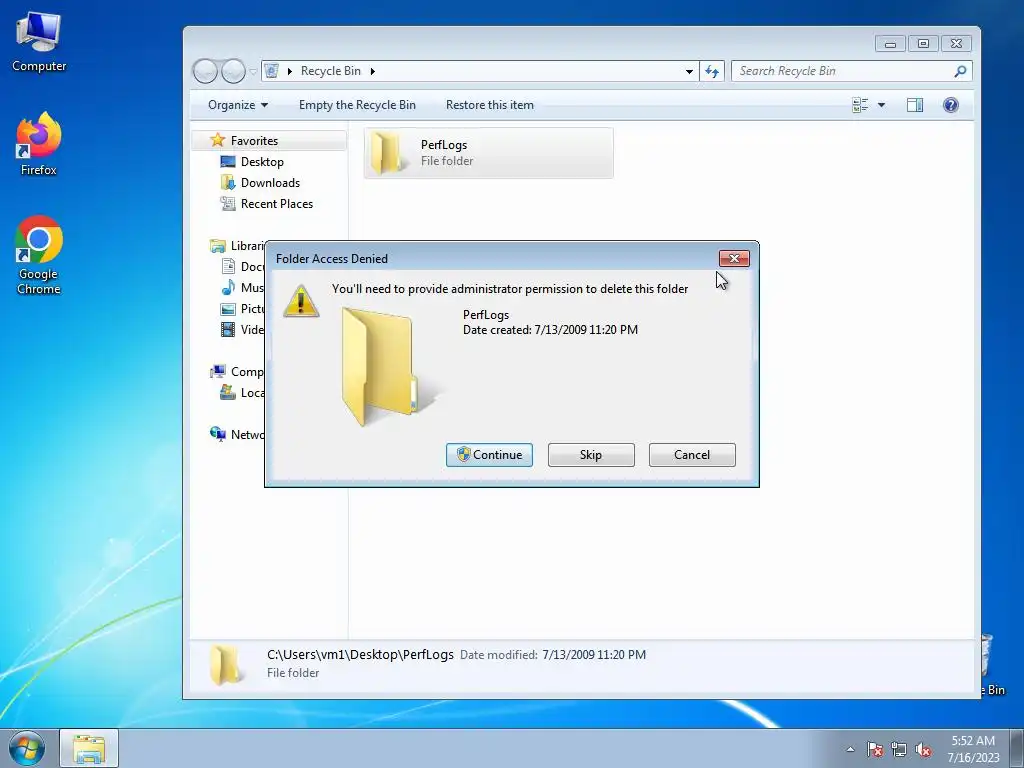Screen dimensions: 1024x768
Task: Click the Forward navigation button in Explorer
Action: [x=232, y=71]
